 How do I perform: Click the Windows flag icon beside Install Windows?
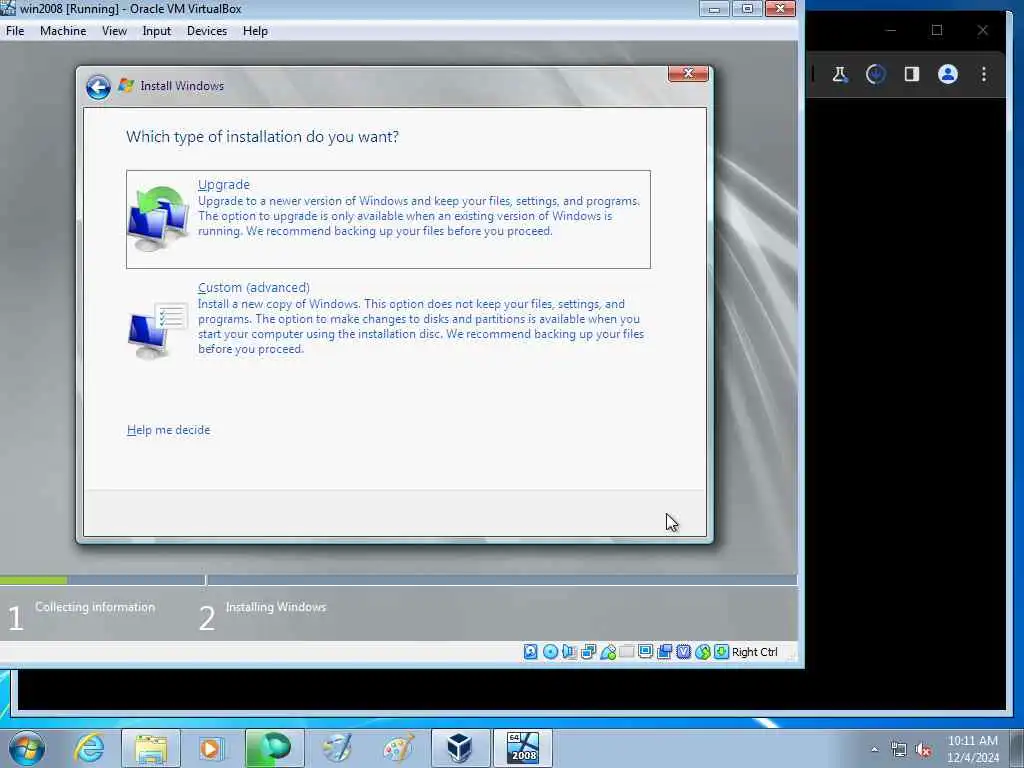126,86
